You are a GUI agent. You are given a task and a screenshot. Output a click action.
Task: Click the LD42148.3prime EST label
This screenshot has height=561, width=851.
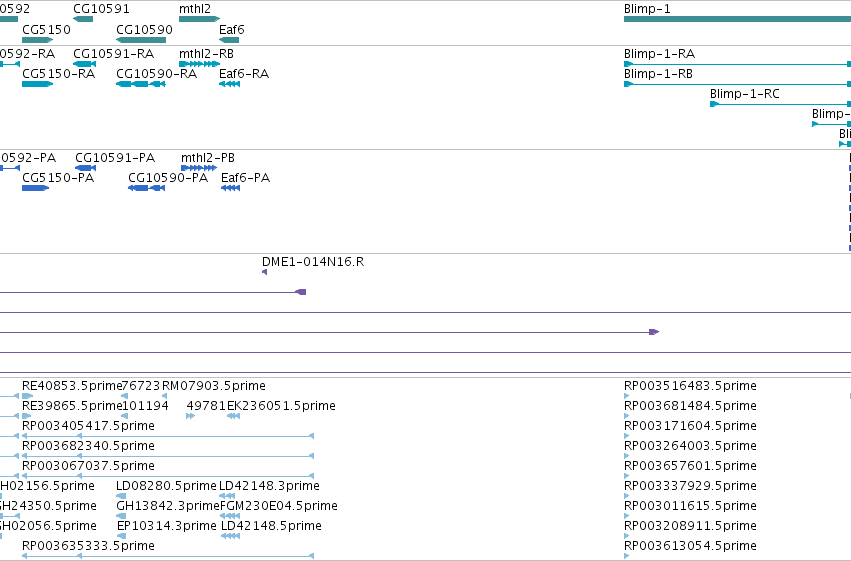269,486
